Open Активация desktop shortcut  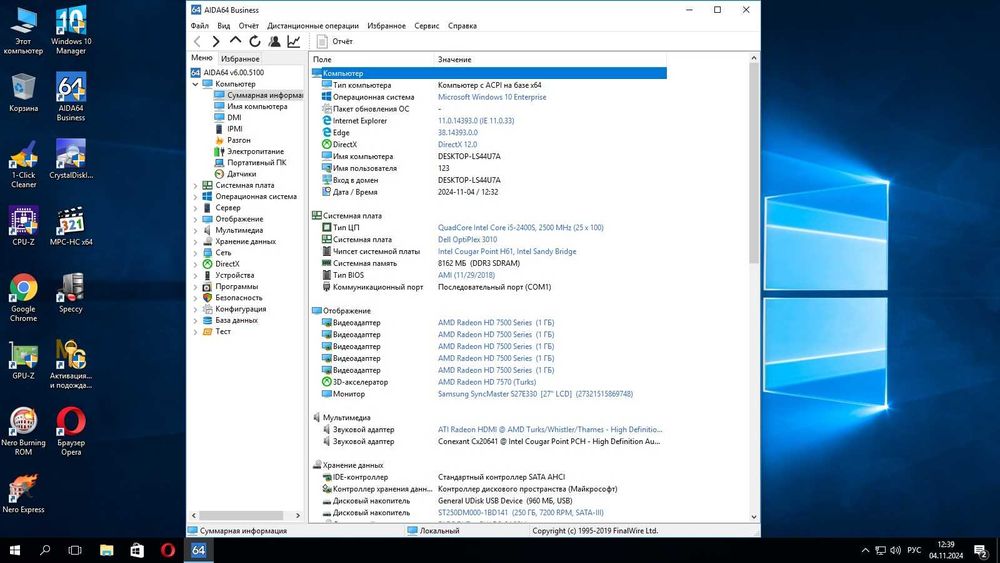tap(71, 365)
